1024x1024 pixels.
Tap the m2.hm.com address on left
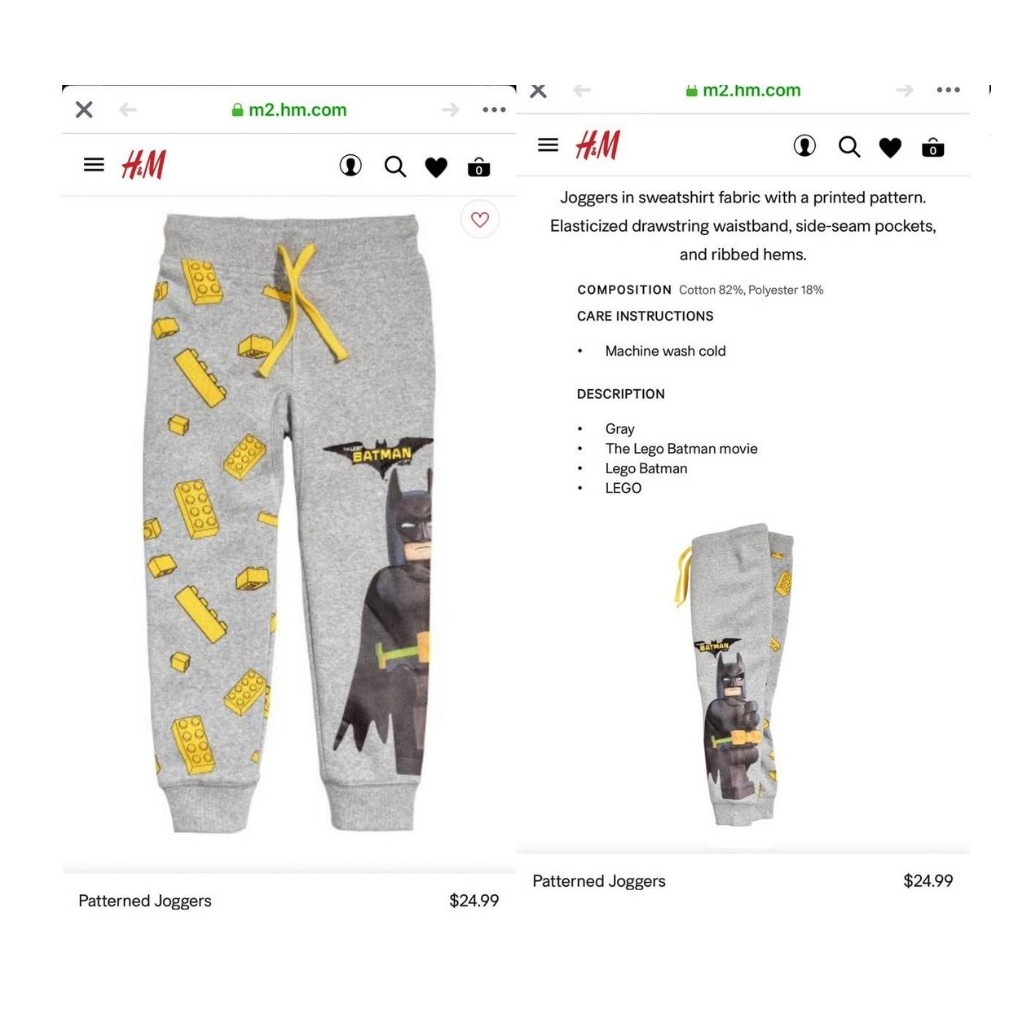pyautogui.click(x=289, y=110)
